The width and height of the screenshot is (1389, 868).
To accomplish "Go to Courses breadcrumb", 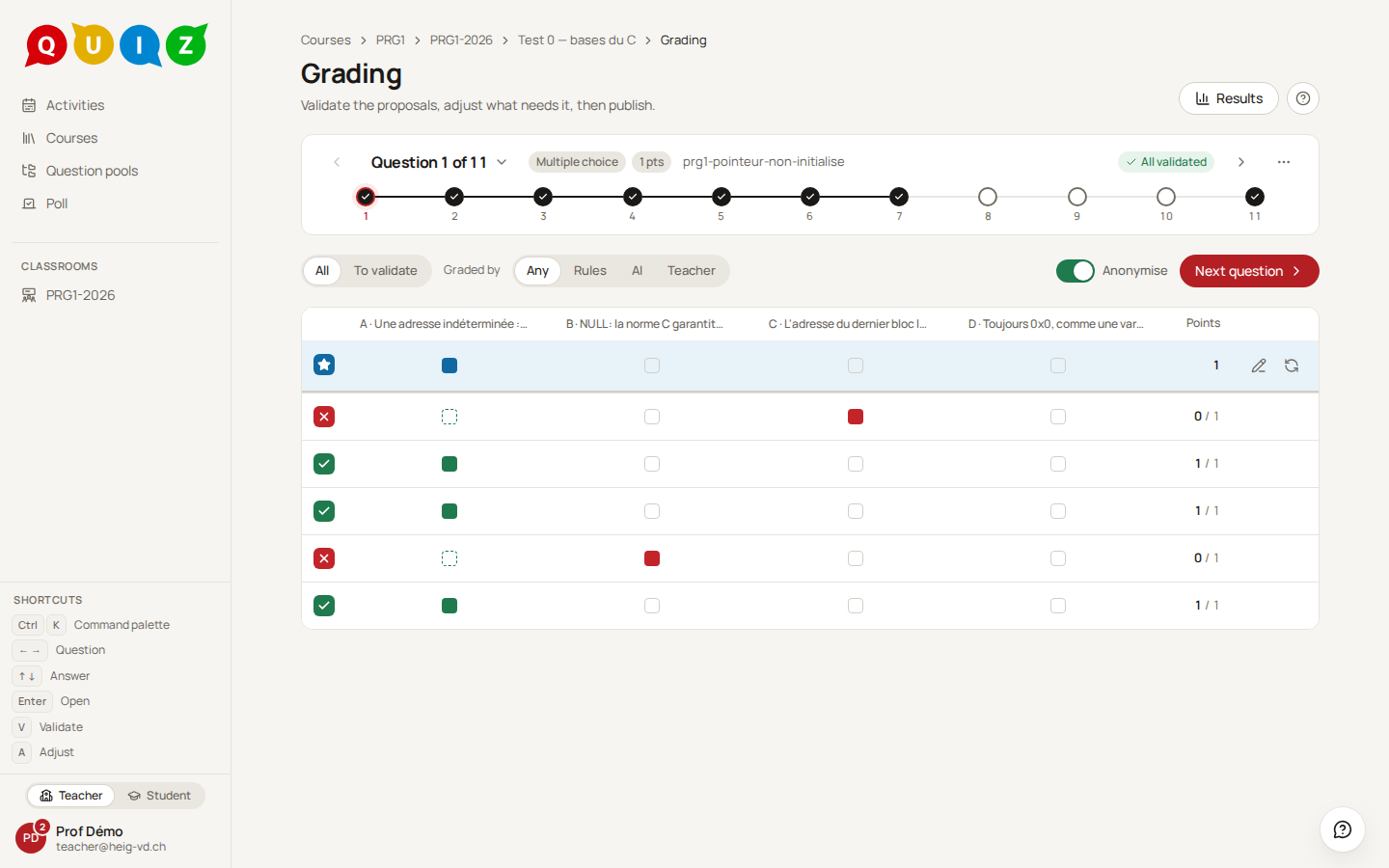I will coord(325,40).
